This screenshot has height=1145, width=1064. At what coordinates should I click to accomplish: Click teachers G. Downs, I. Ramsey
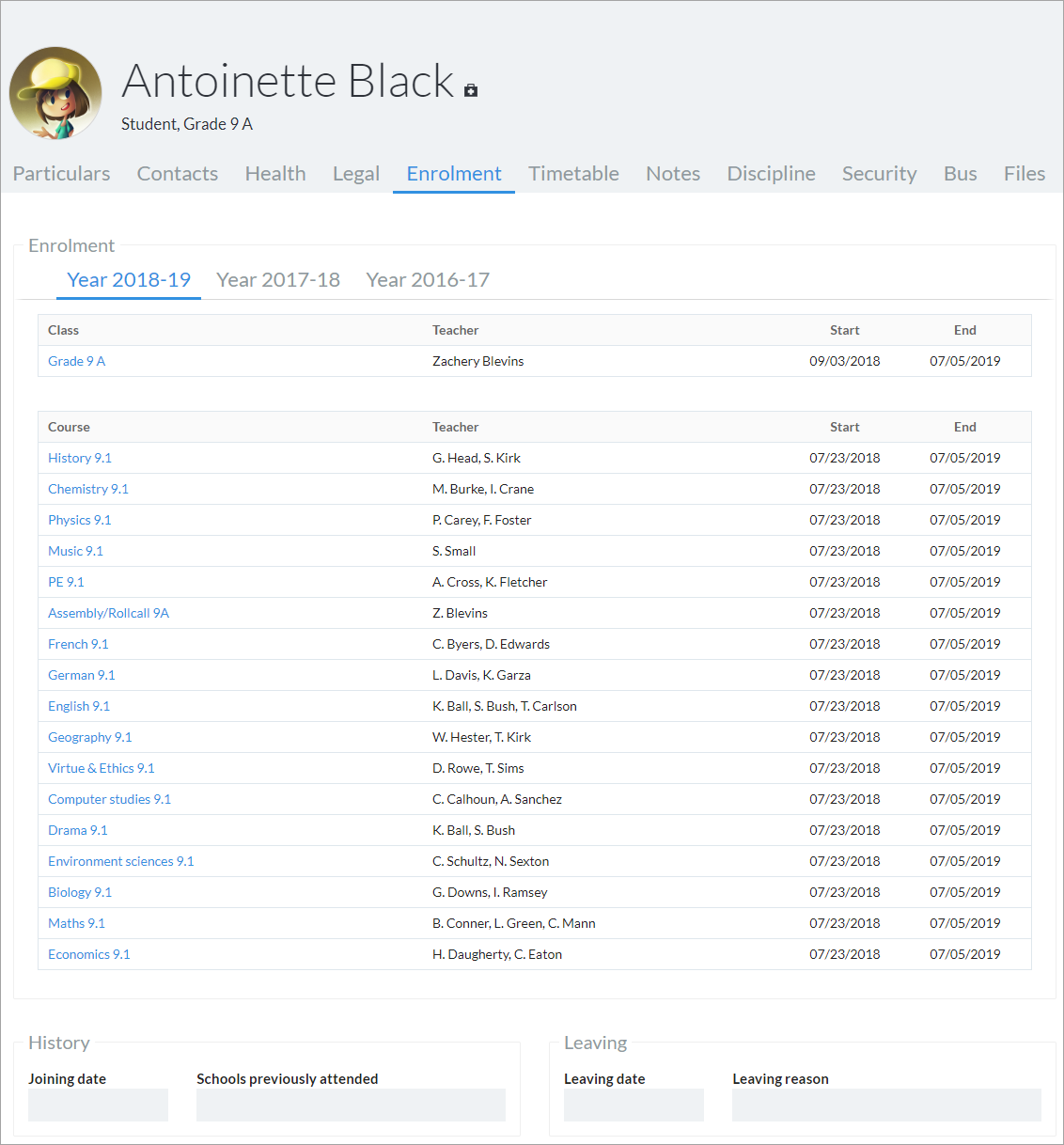click(x=490, y=892)
